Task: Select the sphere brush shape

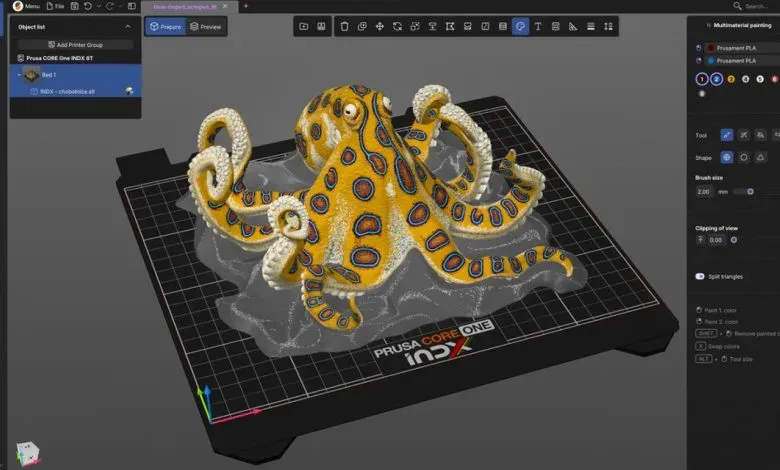Action: pos(727,157)
